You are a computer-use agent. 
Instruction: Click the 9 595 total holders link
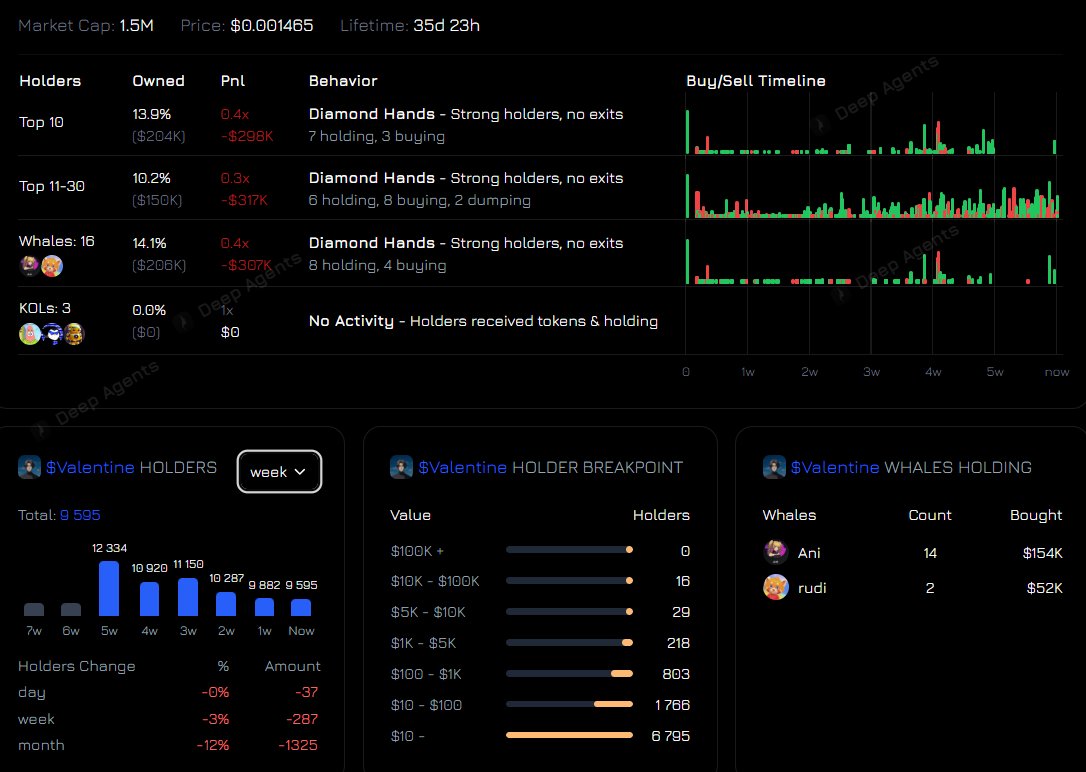80,515
